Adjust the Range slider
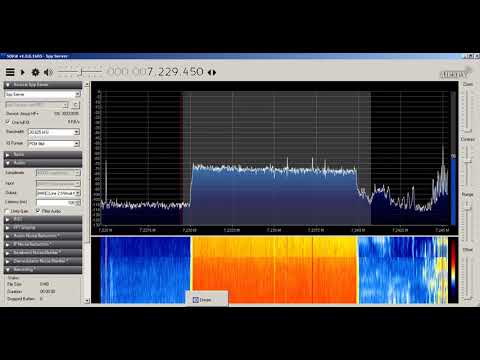The height and width of the screenshot is (360, 480). pyautogui.click(x=468, y=220)
